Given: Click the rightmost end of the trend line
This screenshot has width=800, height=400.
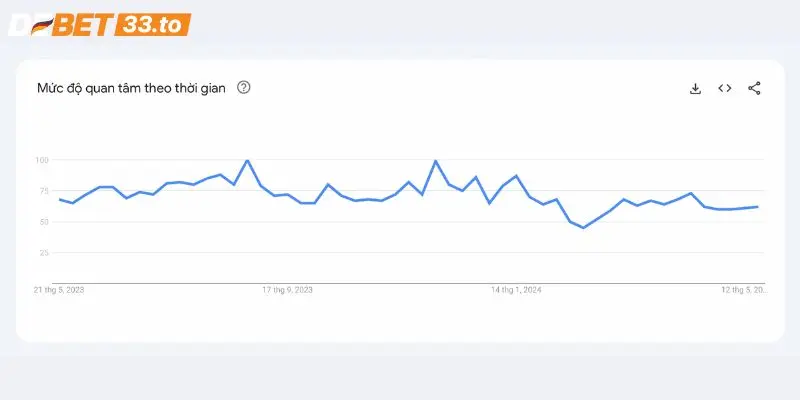Looking at the screenshot, I should point(758,207).
